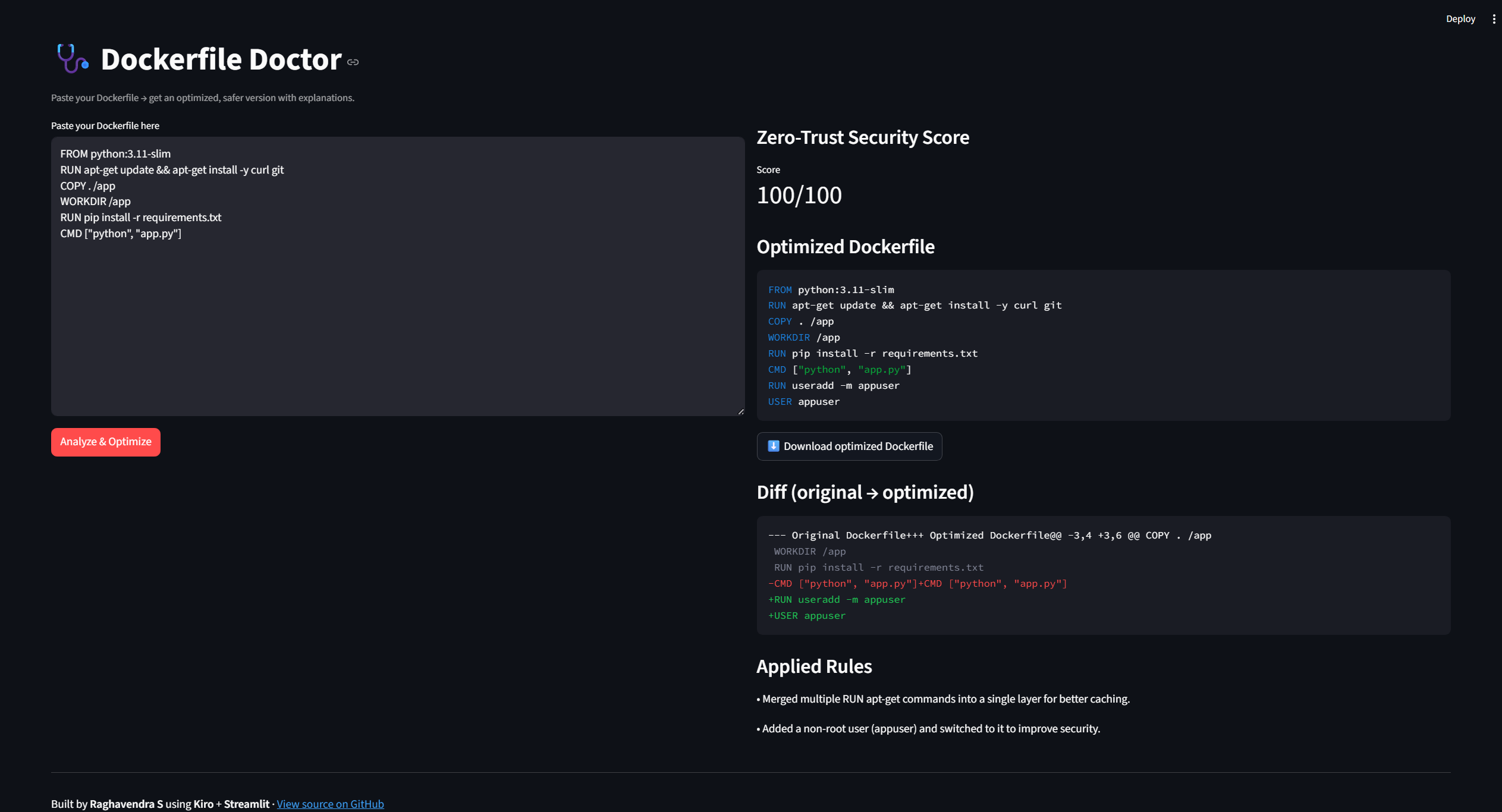The image size is (1502, 812).
Task: Open View source on GitHub link
Action: (330, 804)
